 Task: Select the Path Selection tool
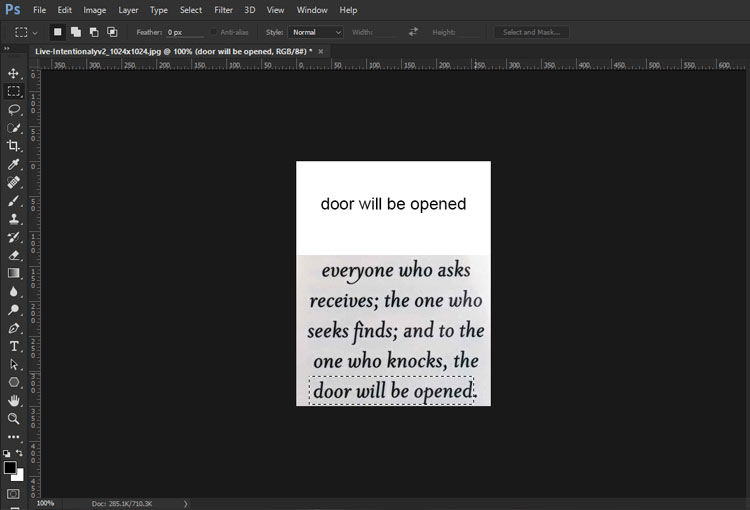[13, 365]
